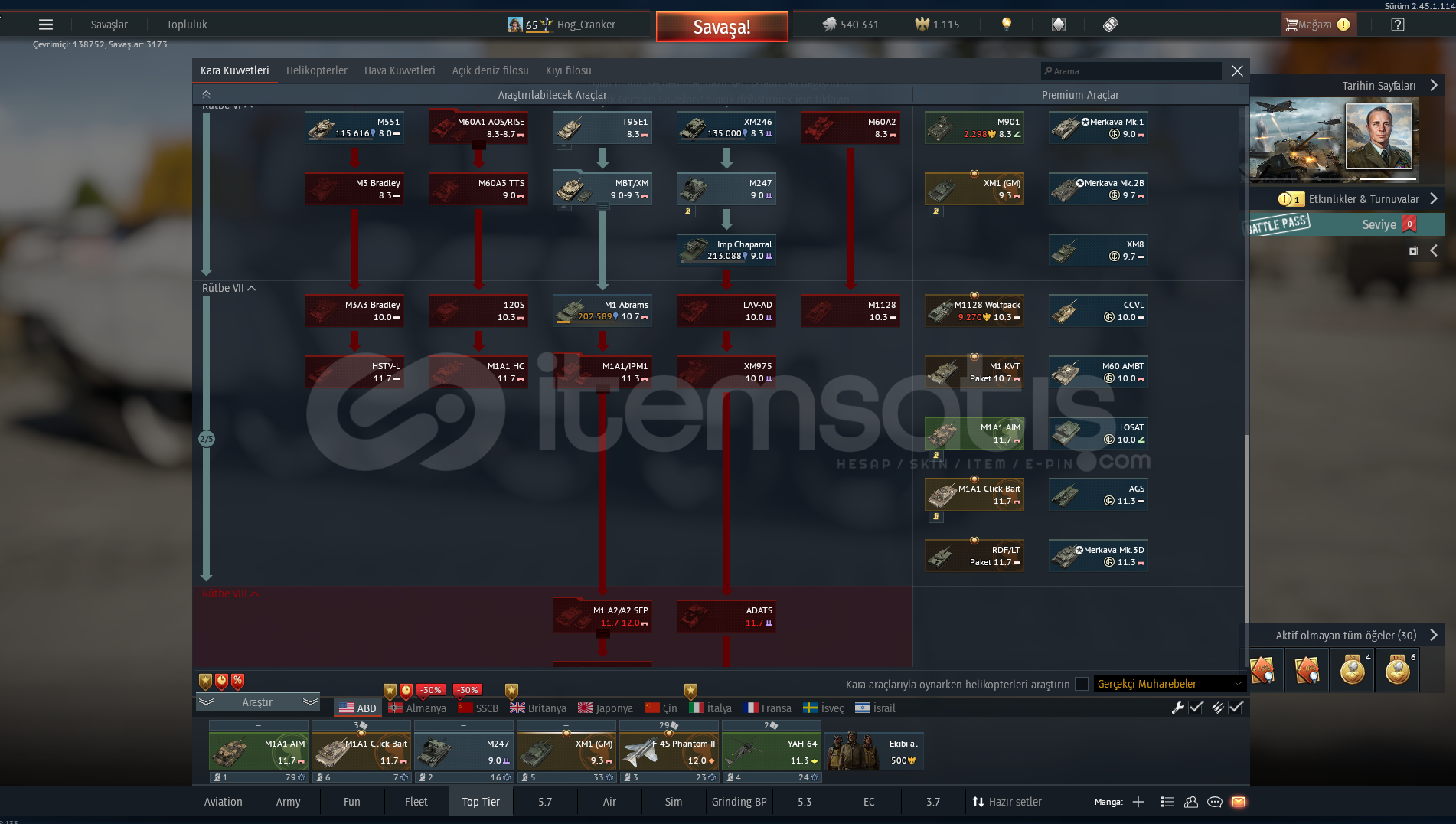Screen dimensions: 1456x824
Task: Add a new preset with plus icon
Action: point(1138,802)
